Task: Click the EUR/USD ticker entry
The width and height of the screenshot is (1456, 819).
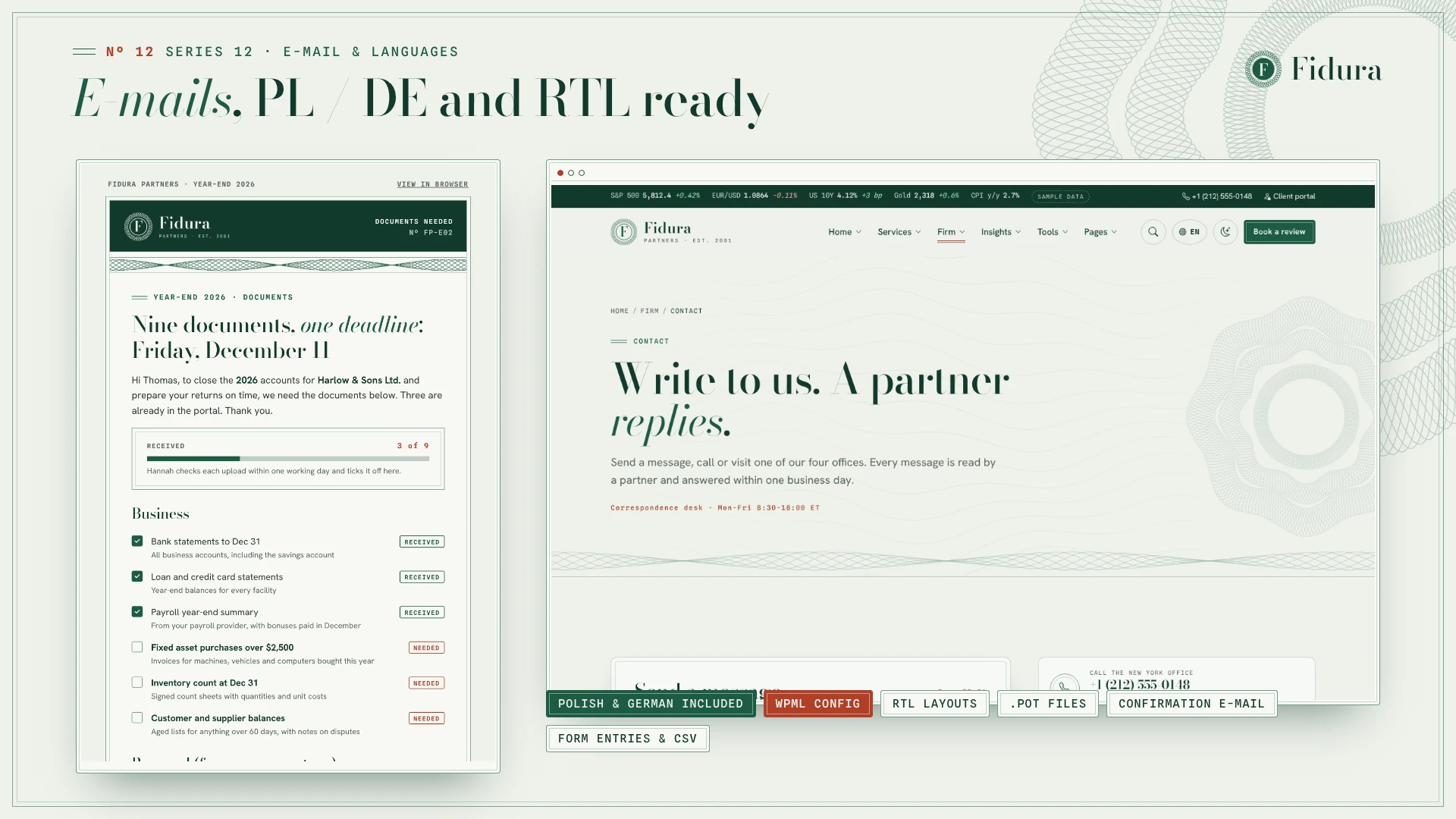Action: (x=755, y=196)
